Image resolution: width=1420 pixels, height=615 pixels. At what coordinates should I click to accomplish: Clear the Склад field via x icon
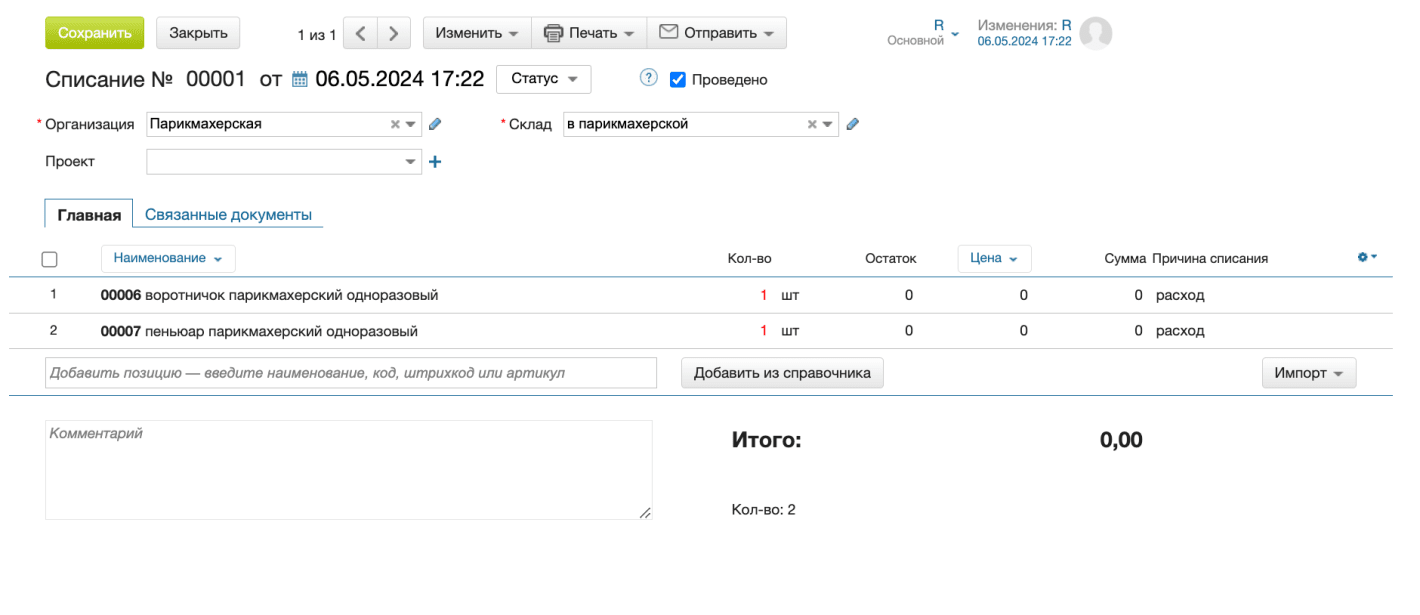pyautogui.click(x=811, y=123)
